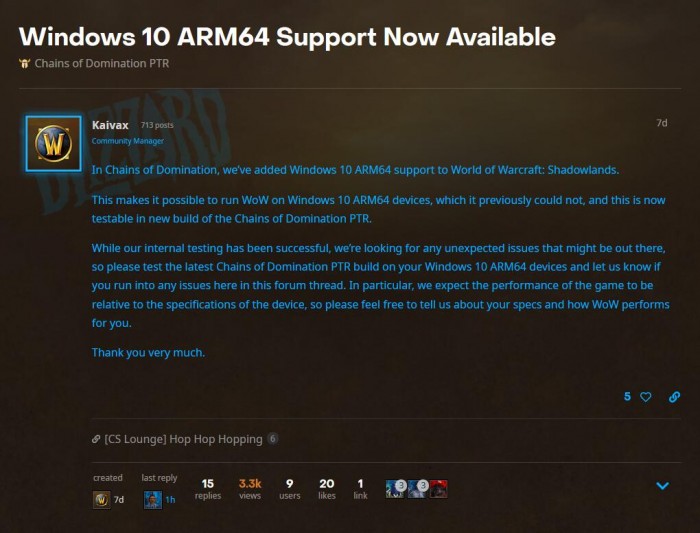Click the 5 likes count

click(x=627, y=396)
